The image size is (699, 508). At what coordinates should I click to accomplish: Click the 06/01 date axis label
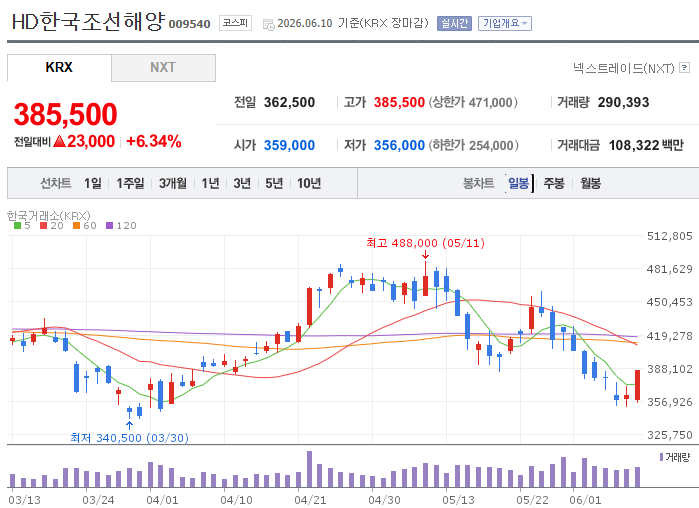[x=585, y=500]
